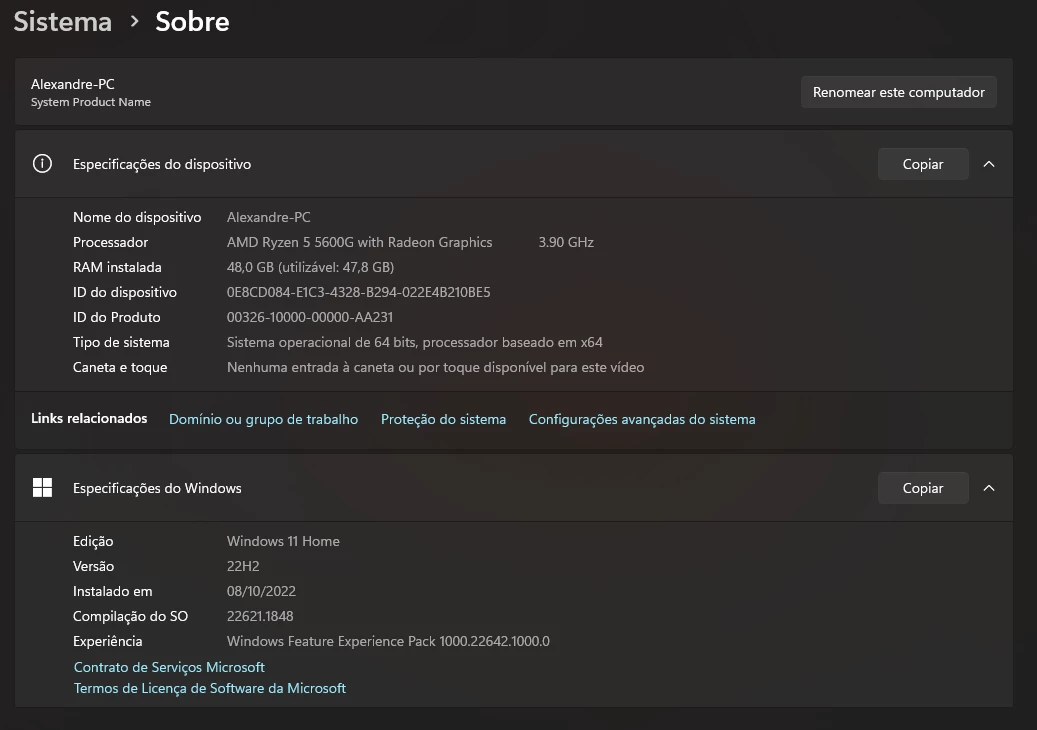Click the Caneta e toque label
1037x730 pixels.
point(120,368)
